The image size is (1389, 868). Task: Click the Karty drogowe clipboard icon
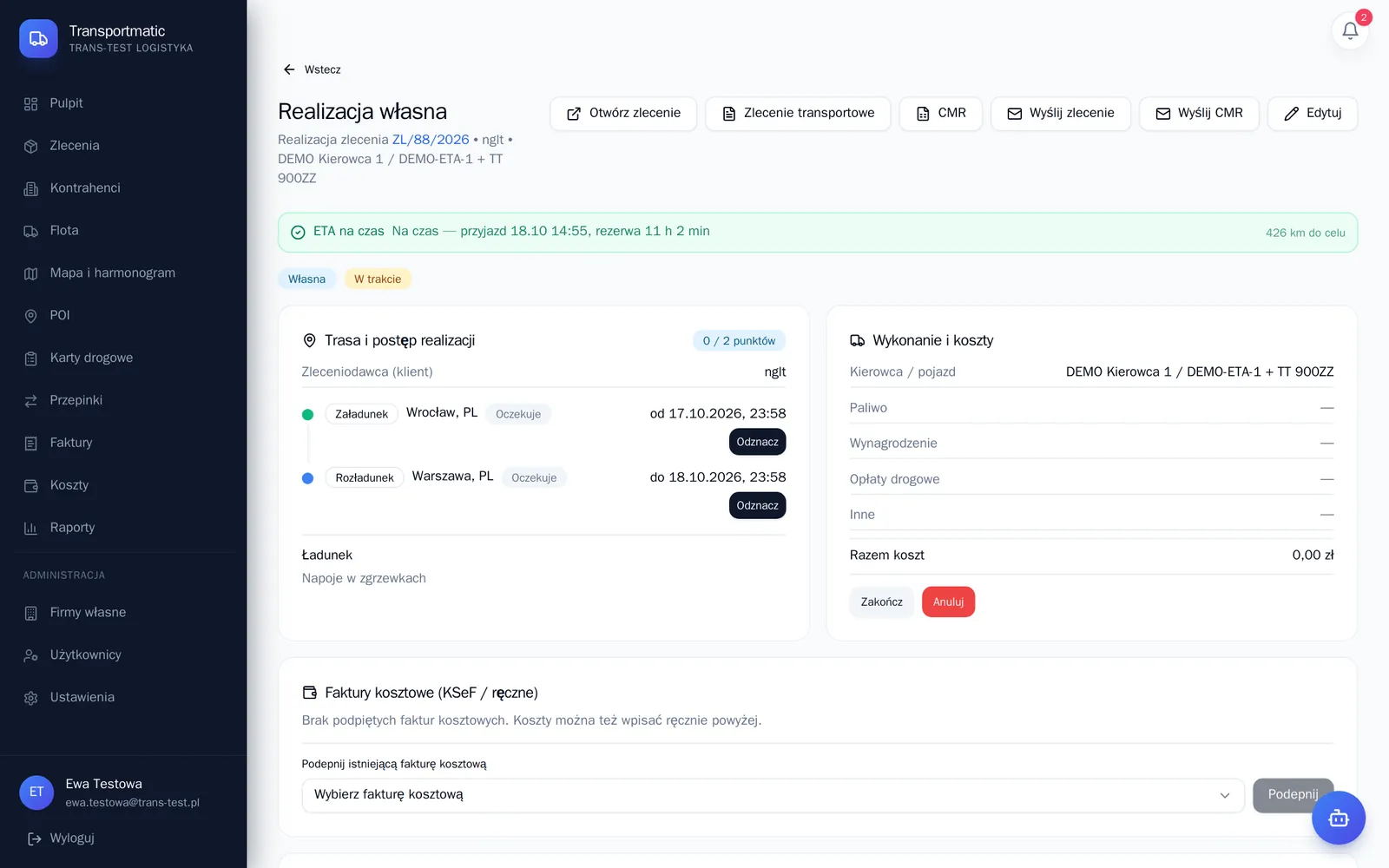(x=31, y=358)
